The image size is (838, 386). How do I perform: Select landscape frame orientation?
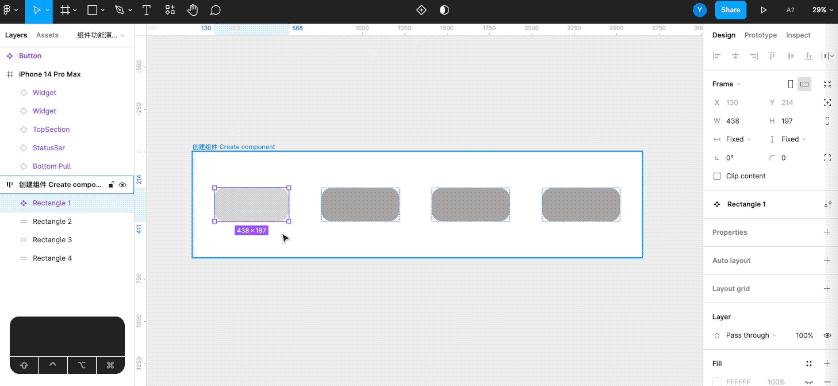(804, 84)
